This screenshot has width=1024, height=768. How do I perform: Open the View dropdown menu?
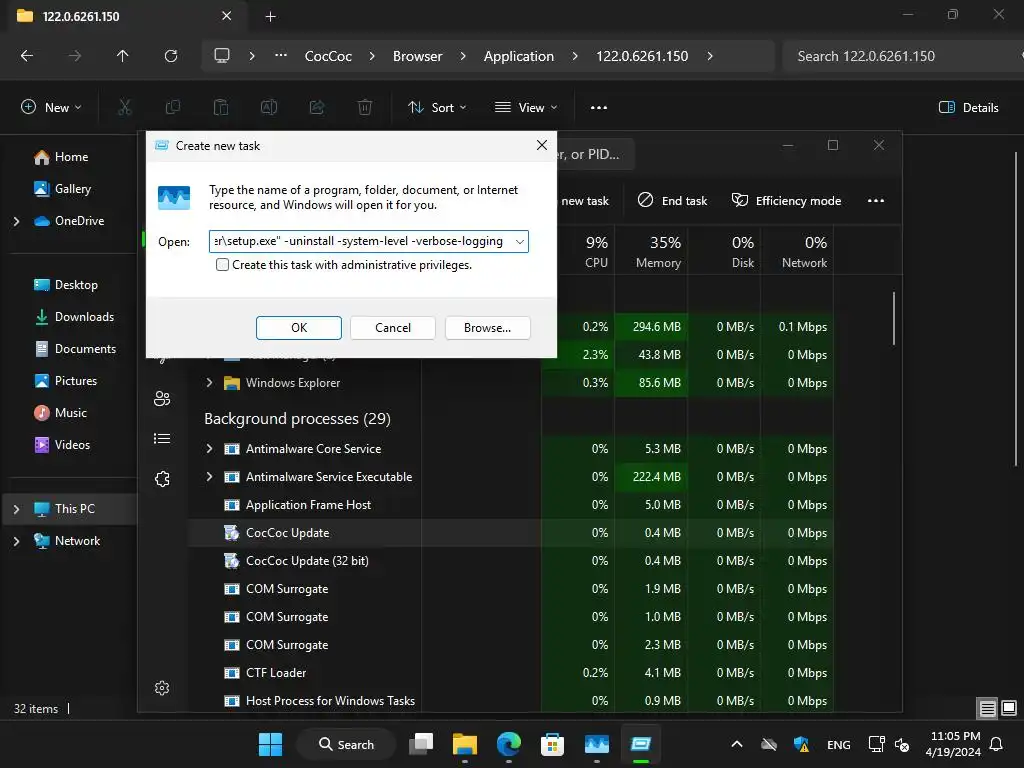[526, 107]
